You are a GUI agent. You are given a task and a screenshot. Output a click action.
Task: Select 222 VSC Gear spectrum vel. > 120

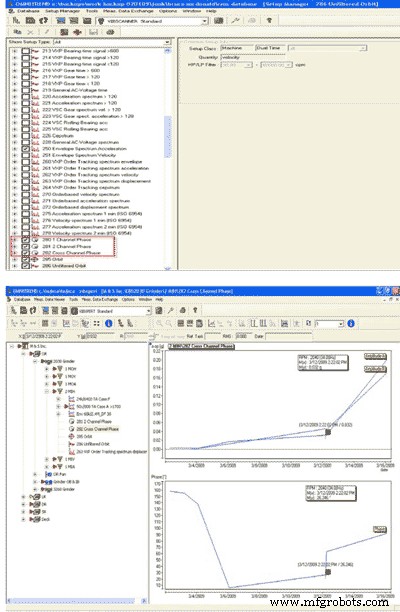(81, 110)
